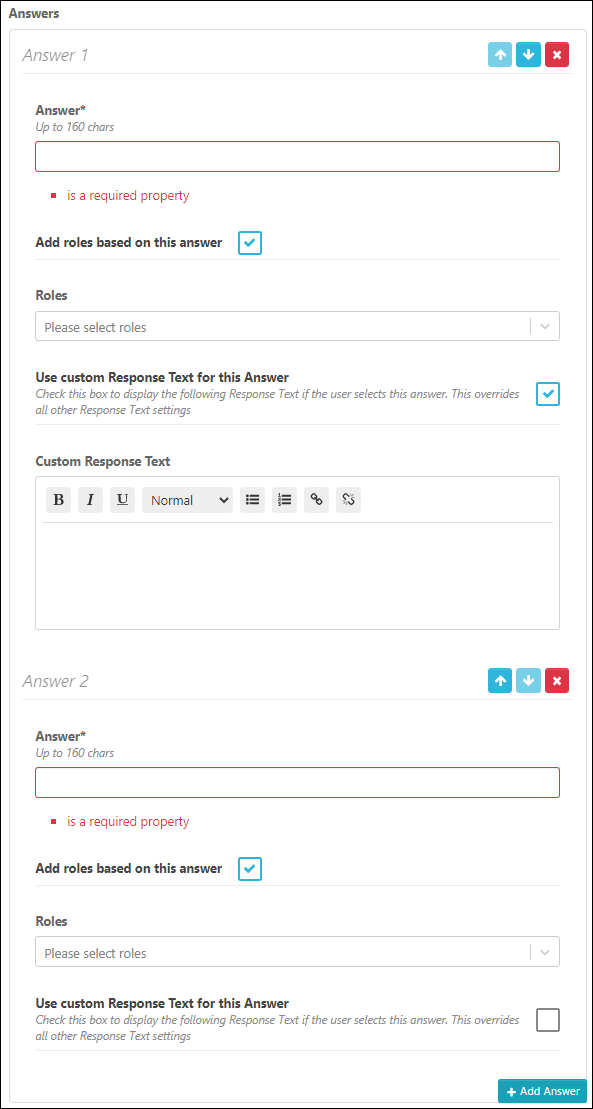This screenshot has height=1109, width=593.
Task: Toggle italic in Custom Response Text editor
Action: [91, 500]
